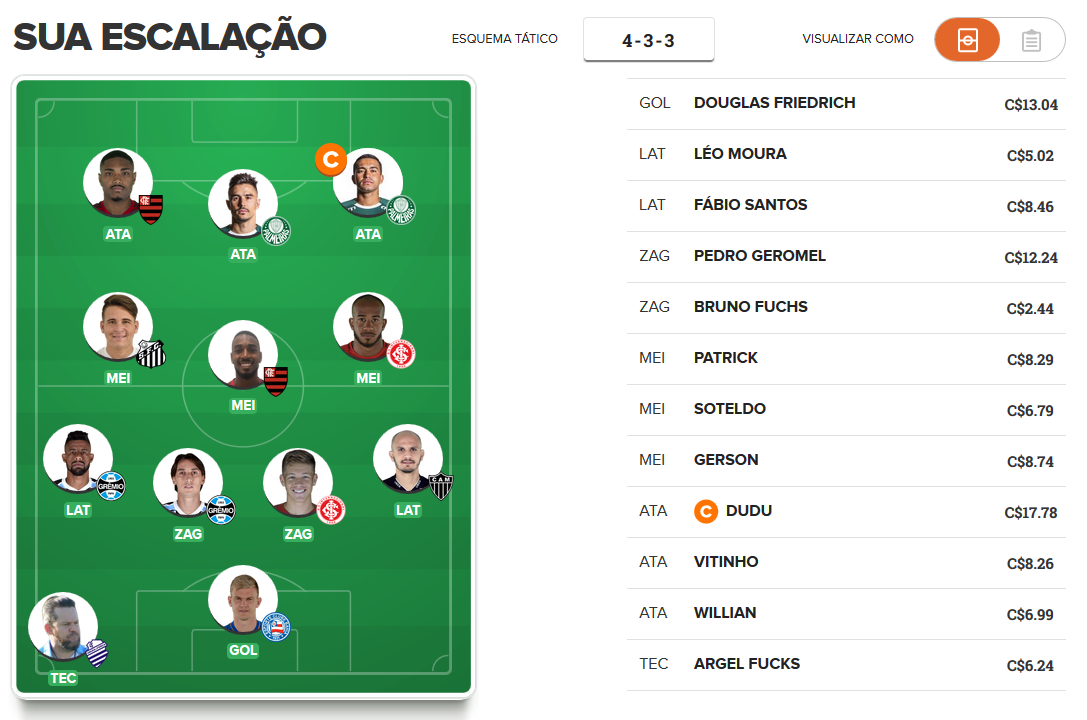Open Douglas Friedrich row in list
The height and width of the screenshot is (720, 1087).
coord(846,104)
